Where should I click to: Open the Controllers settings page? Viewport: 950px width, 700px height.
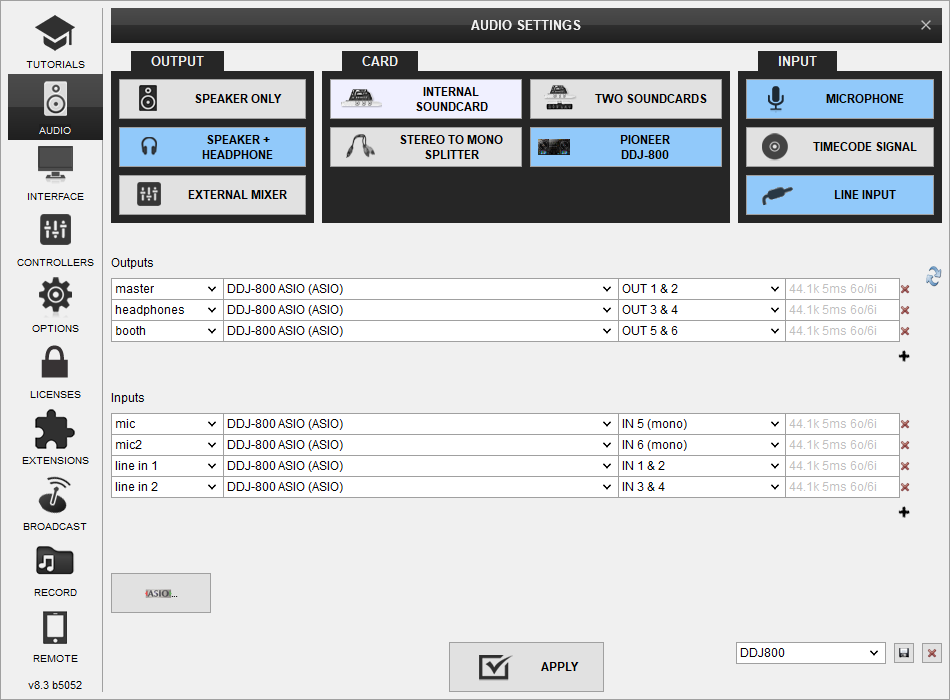[55, 239]
